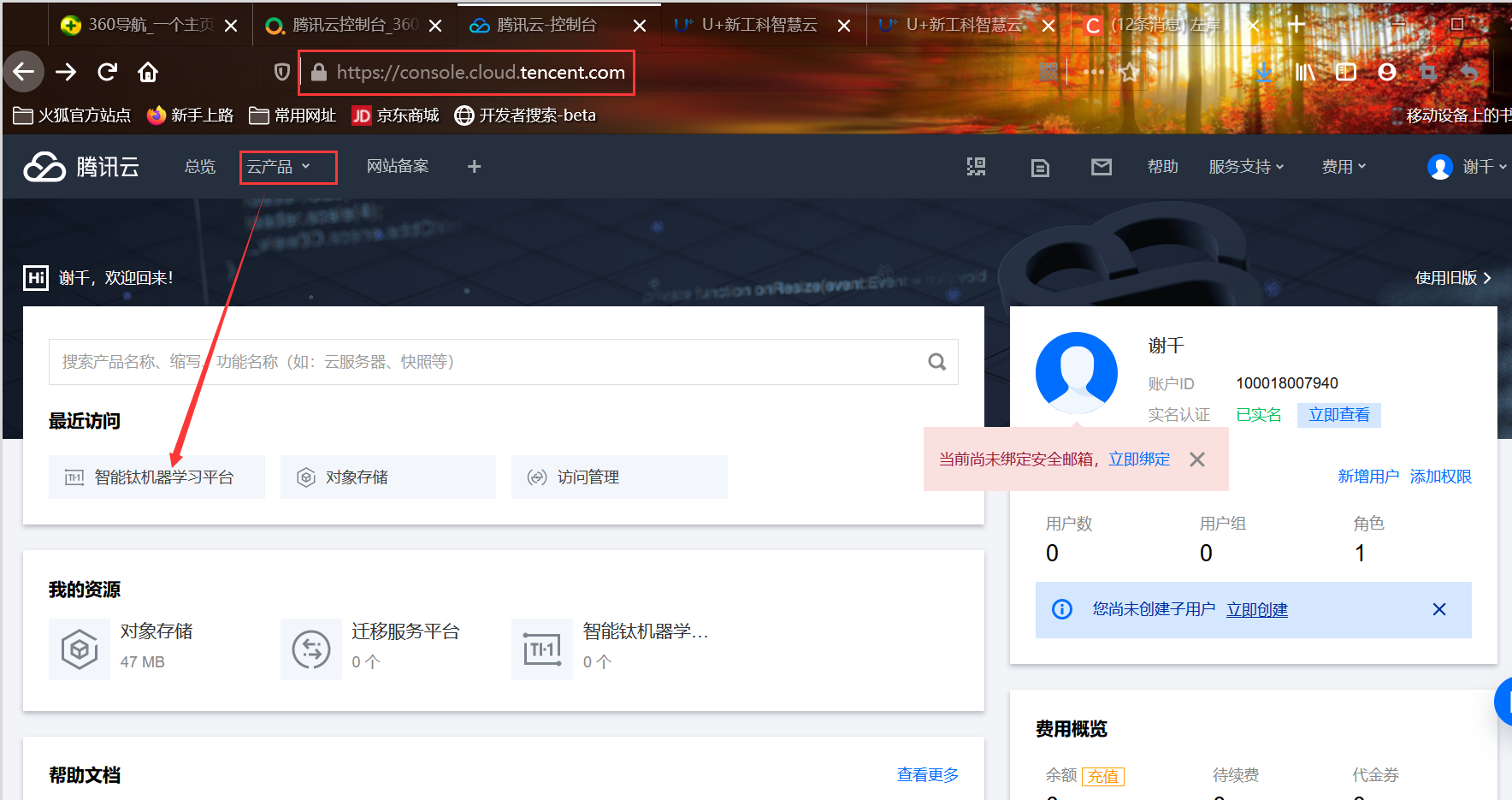The height and width of the screenshot is (800, 1512).
Task: Open the page actions ellipsis menu
Action: (x=1093, y=72)
